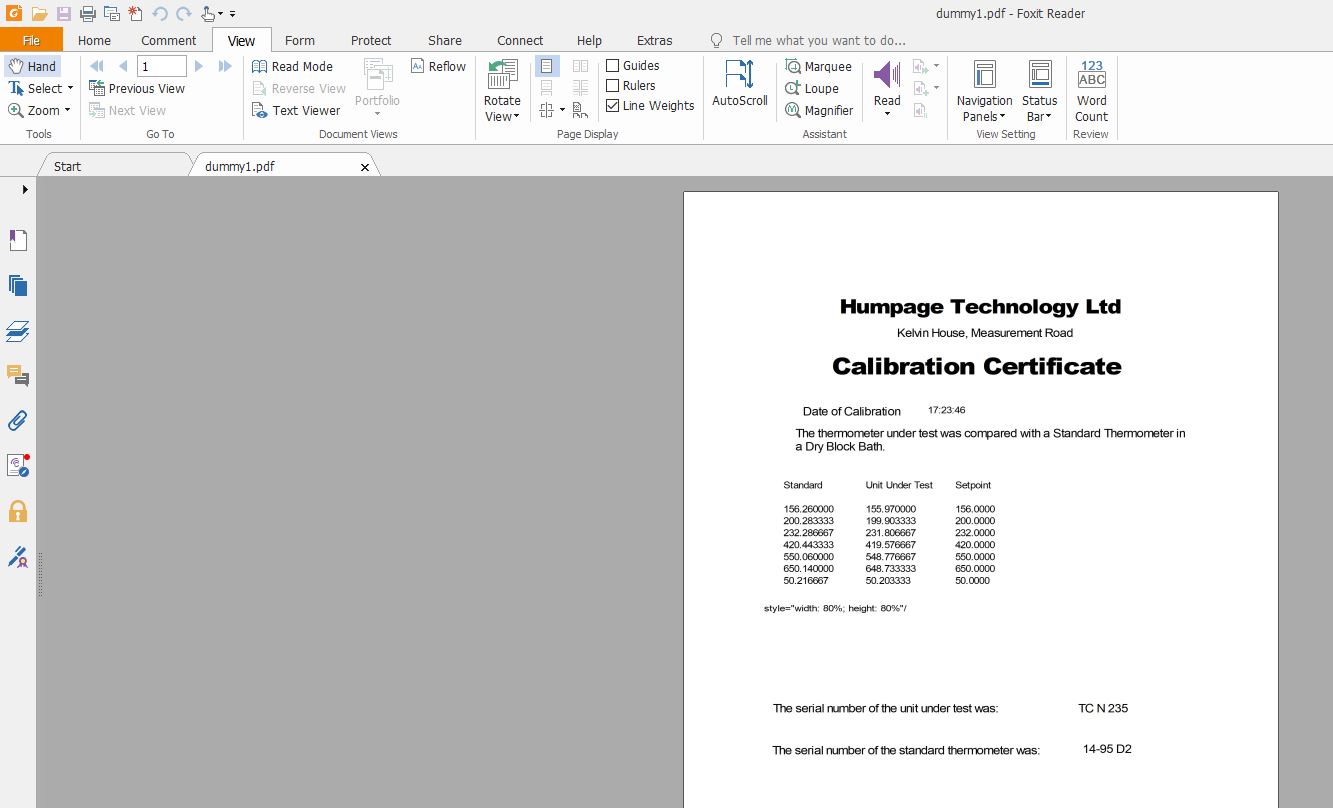The image size is (1333, 808).
Task: Expand the touch mode dropdown in quick access
Action: pos(220,14)
